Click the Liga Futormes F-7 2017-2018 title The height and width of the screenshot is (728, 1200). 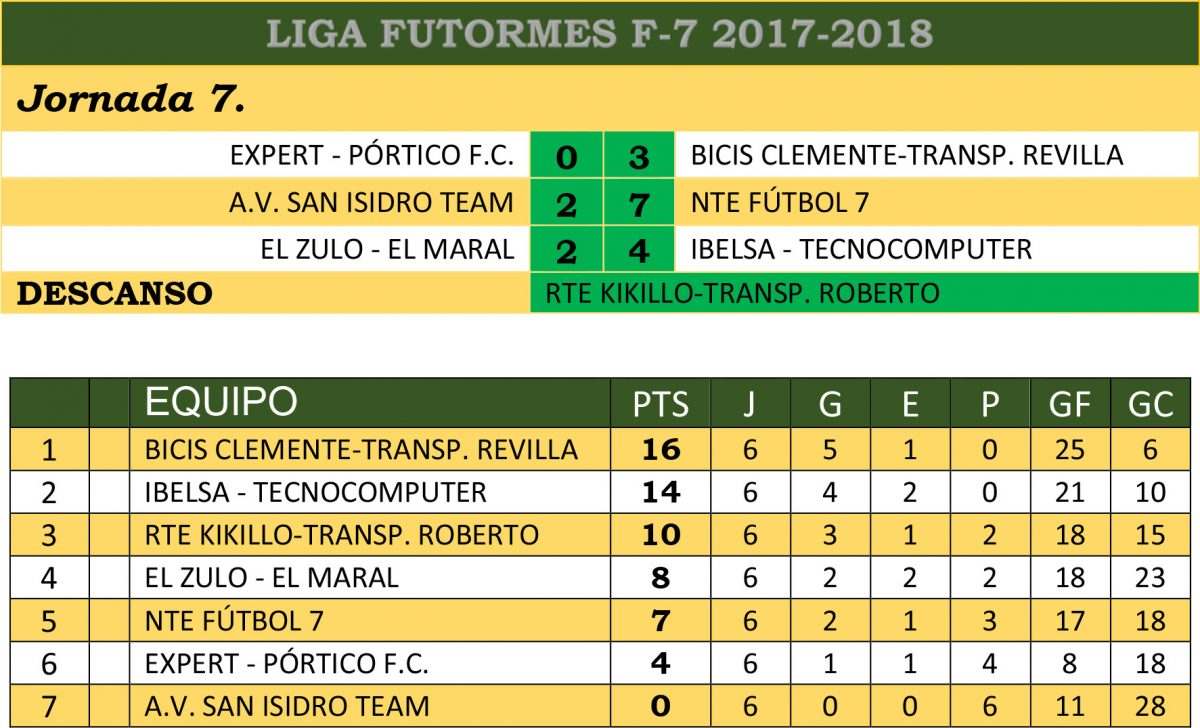point(600,33)
